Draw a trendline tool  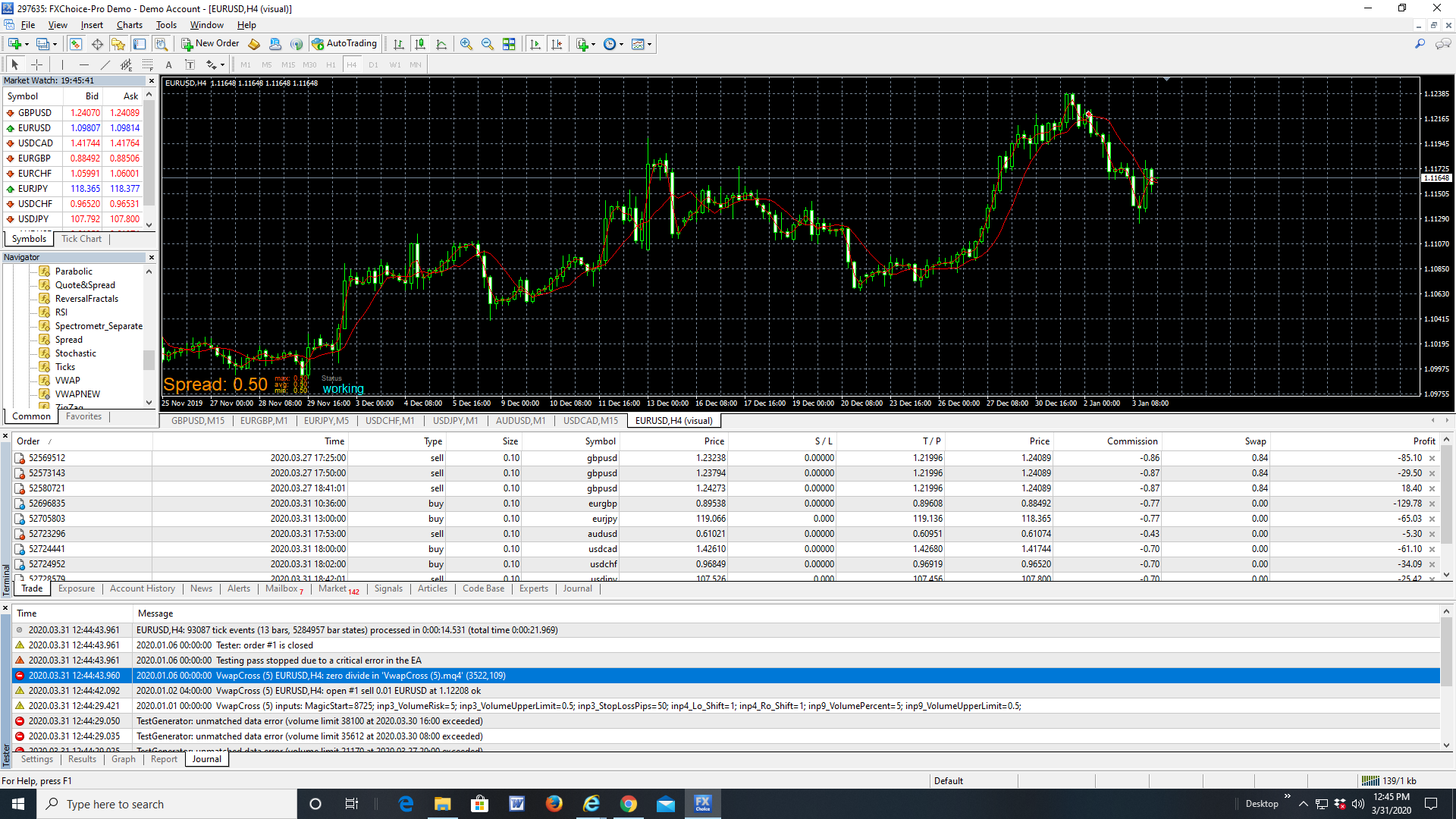(105, 64)
